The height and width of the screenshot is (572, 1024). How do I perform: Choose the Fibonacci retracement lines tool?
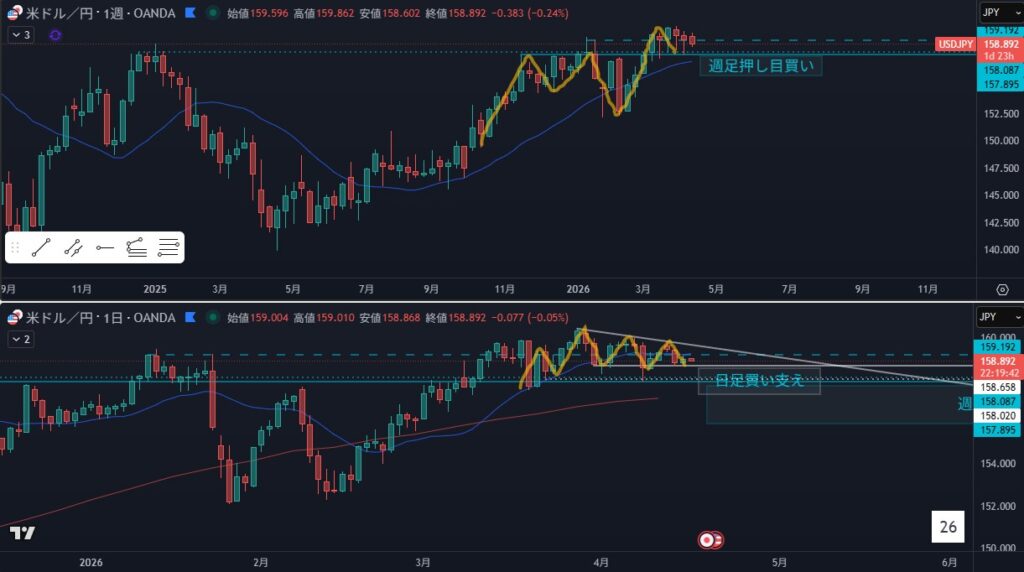pyautogui.click(x=169, y=247)
